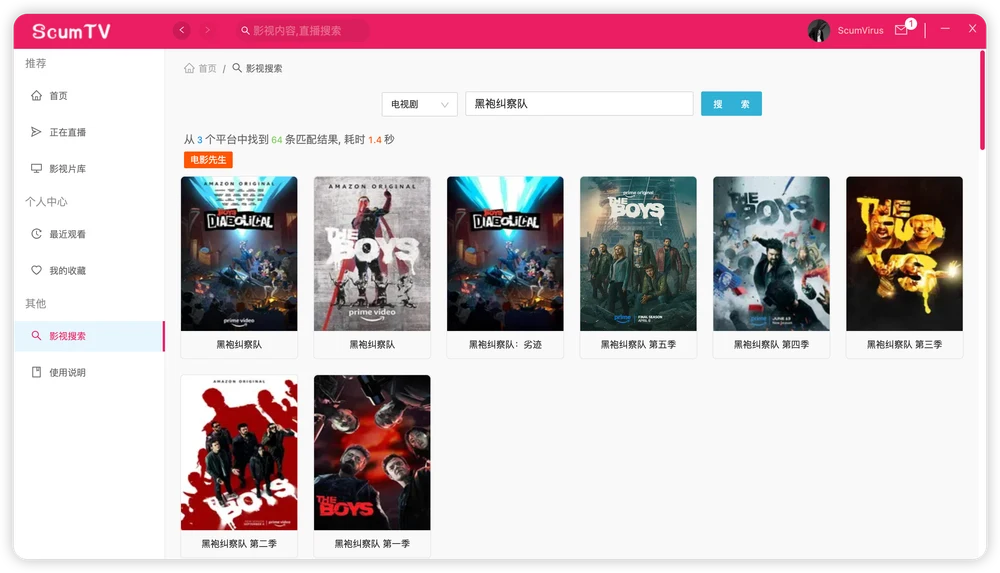Screen dimensions: 1000x573
Task: Click the forward navigation arrow in header
Action: pyautogui.click(x=207, y=30)
